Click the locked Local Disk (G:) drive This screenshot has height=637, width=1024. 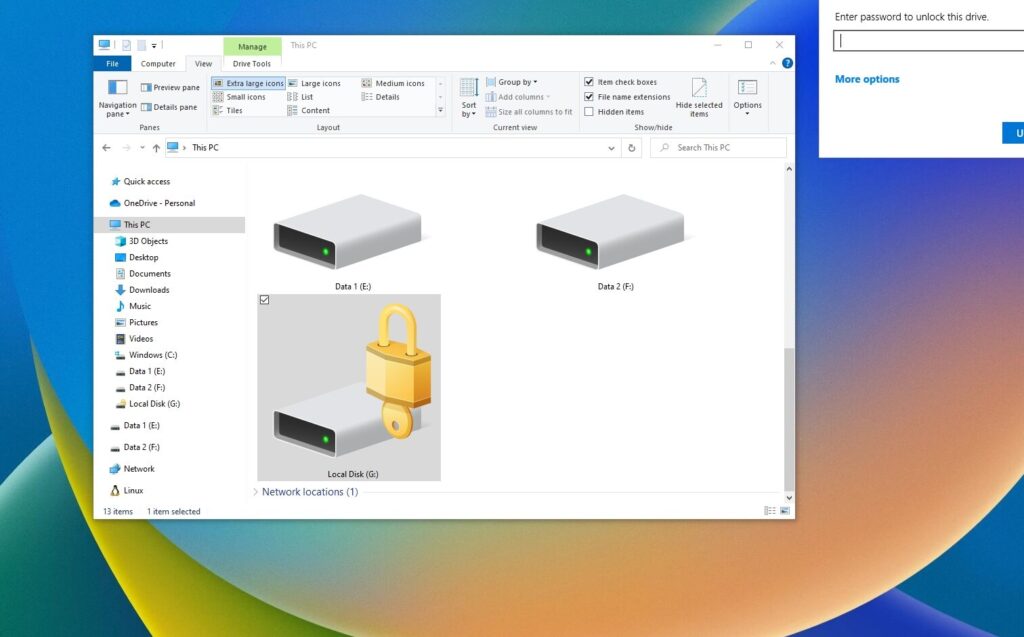pos(349,387)
